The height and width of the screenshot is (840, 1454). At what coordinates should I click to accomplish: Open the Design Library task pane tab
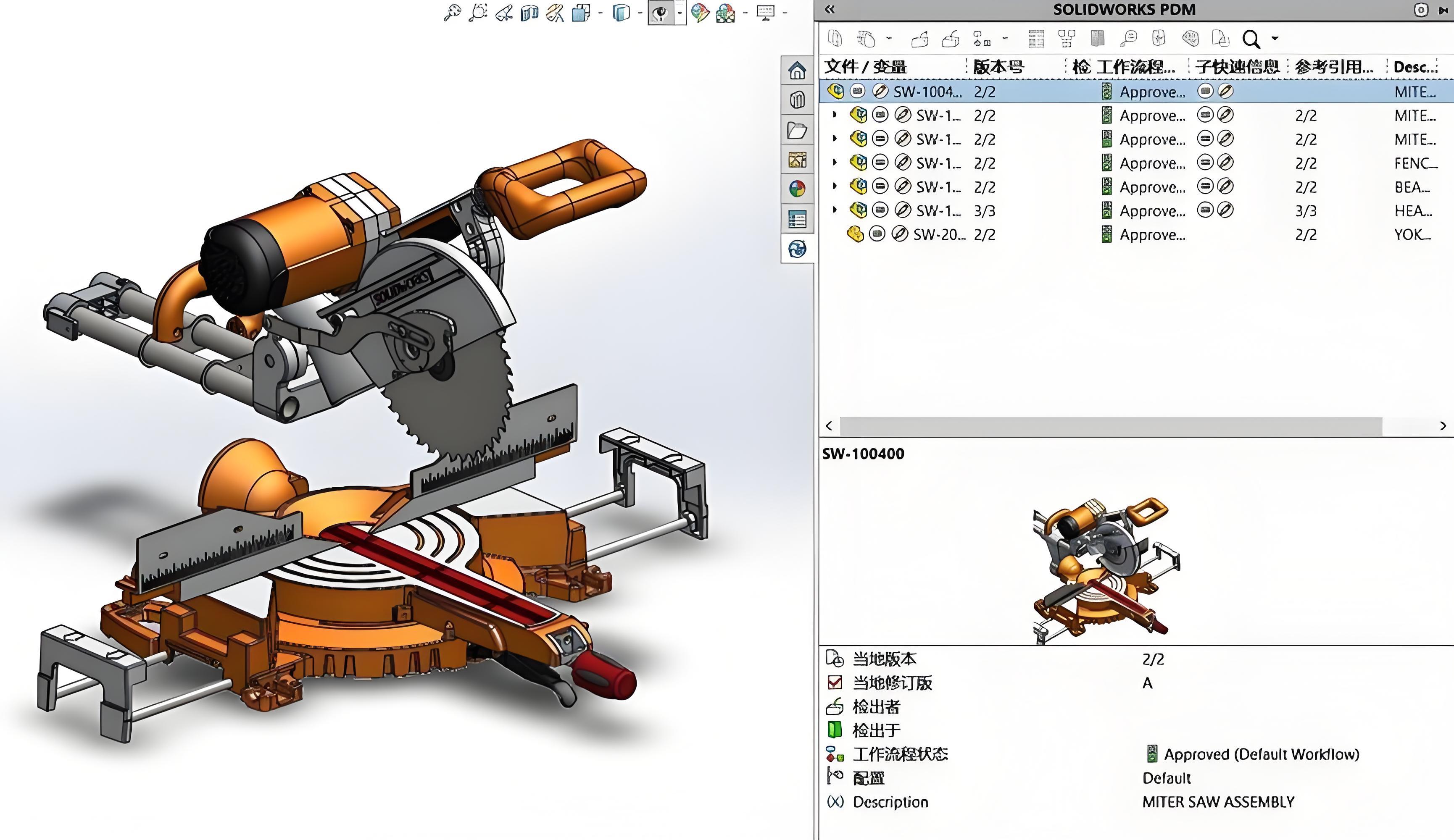click(x=798, y=100)
